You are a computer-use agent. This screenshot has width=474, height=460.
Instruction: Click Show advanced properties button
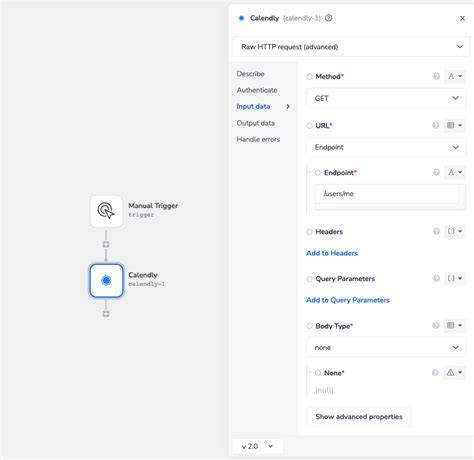pos(359,417)
